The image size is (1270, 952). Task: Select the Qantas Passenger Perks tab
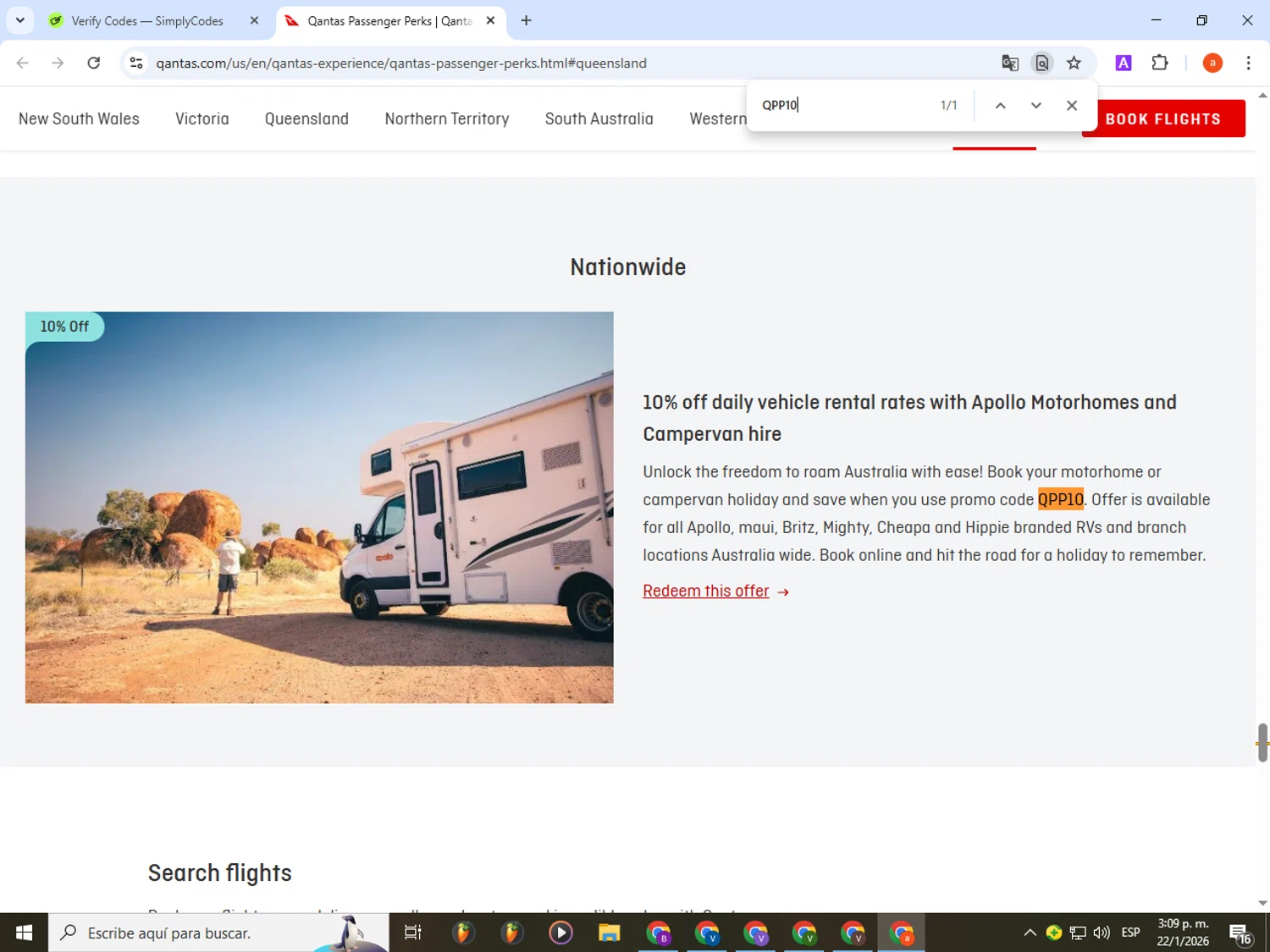point(389,21)
